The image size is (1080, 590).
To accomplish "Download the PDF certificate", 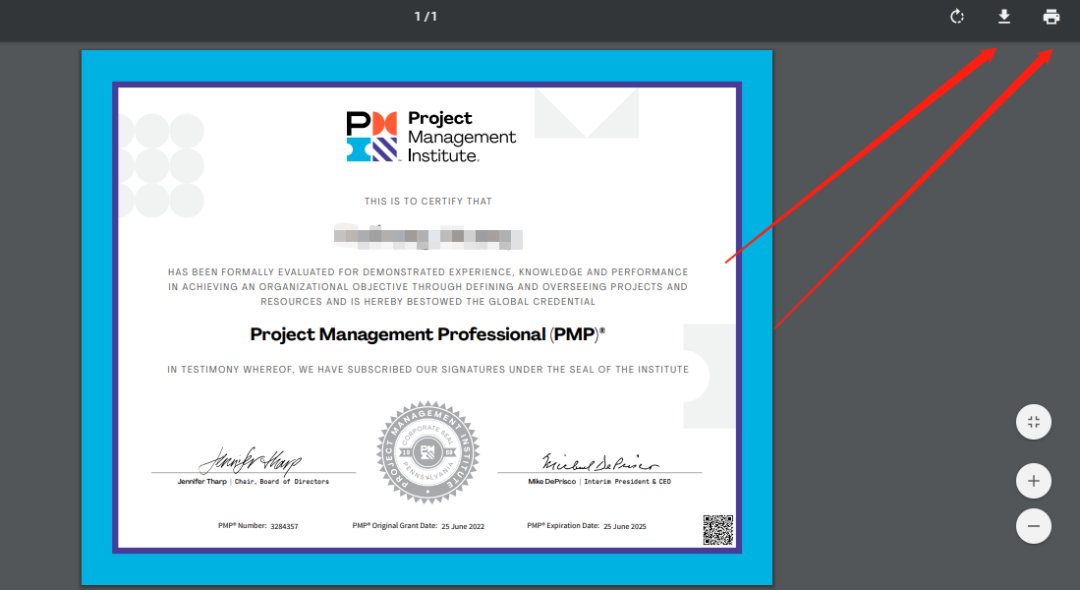I will point(1004,17).
